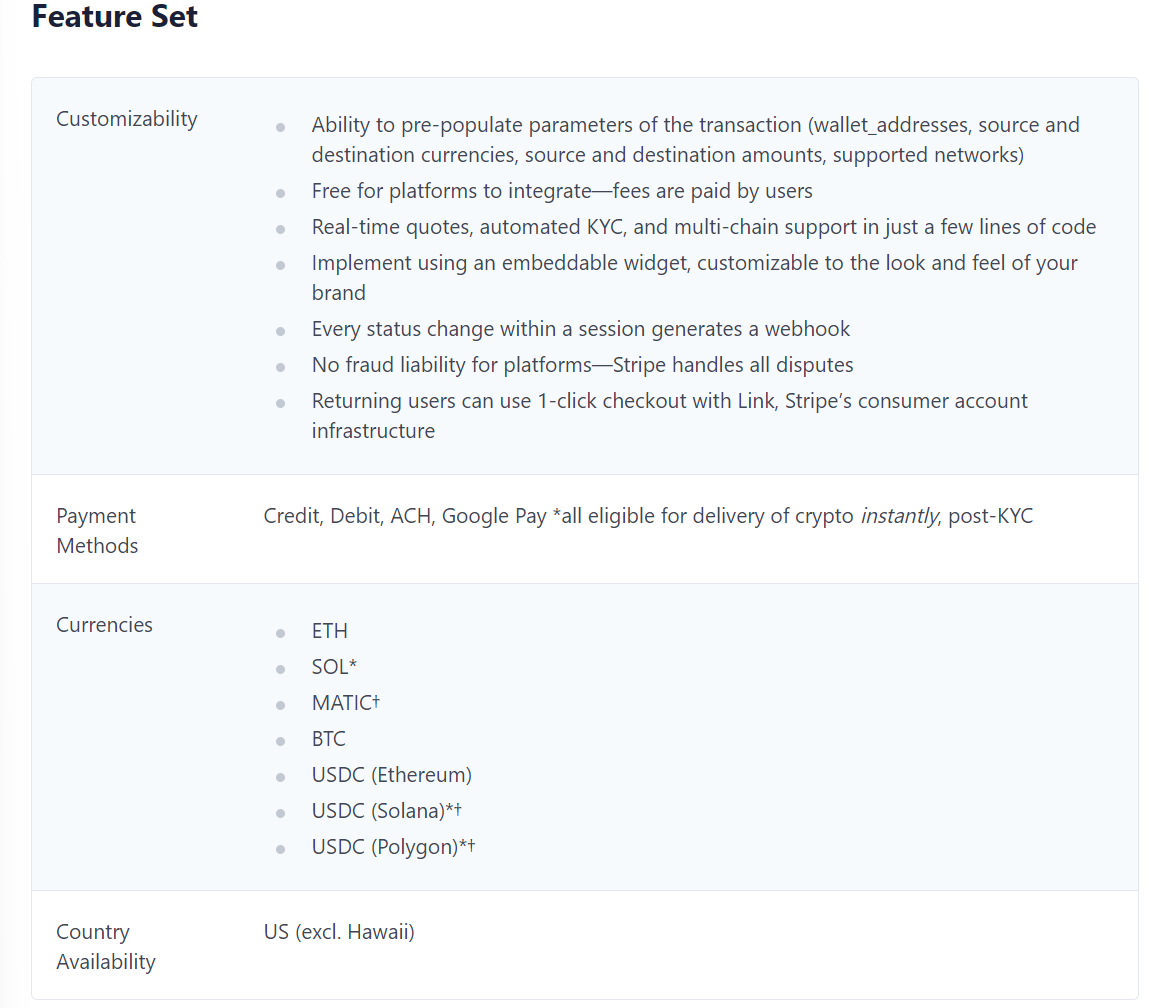1159x1008 pixels.
Task: Select the SOL* currency item
Action: click(334, 667)
